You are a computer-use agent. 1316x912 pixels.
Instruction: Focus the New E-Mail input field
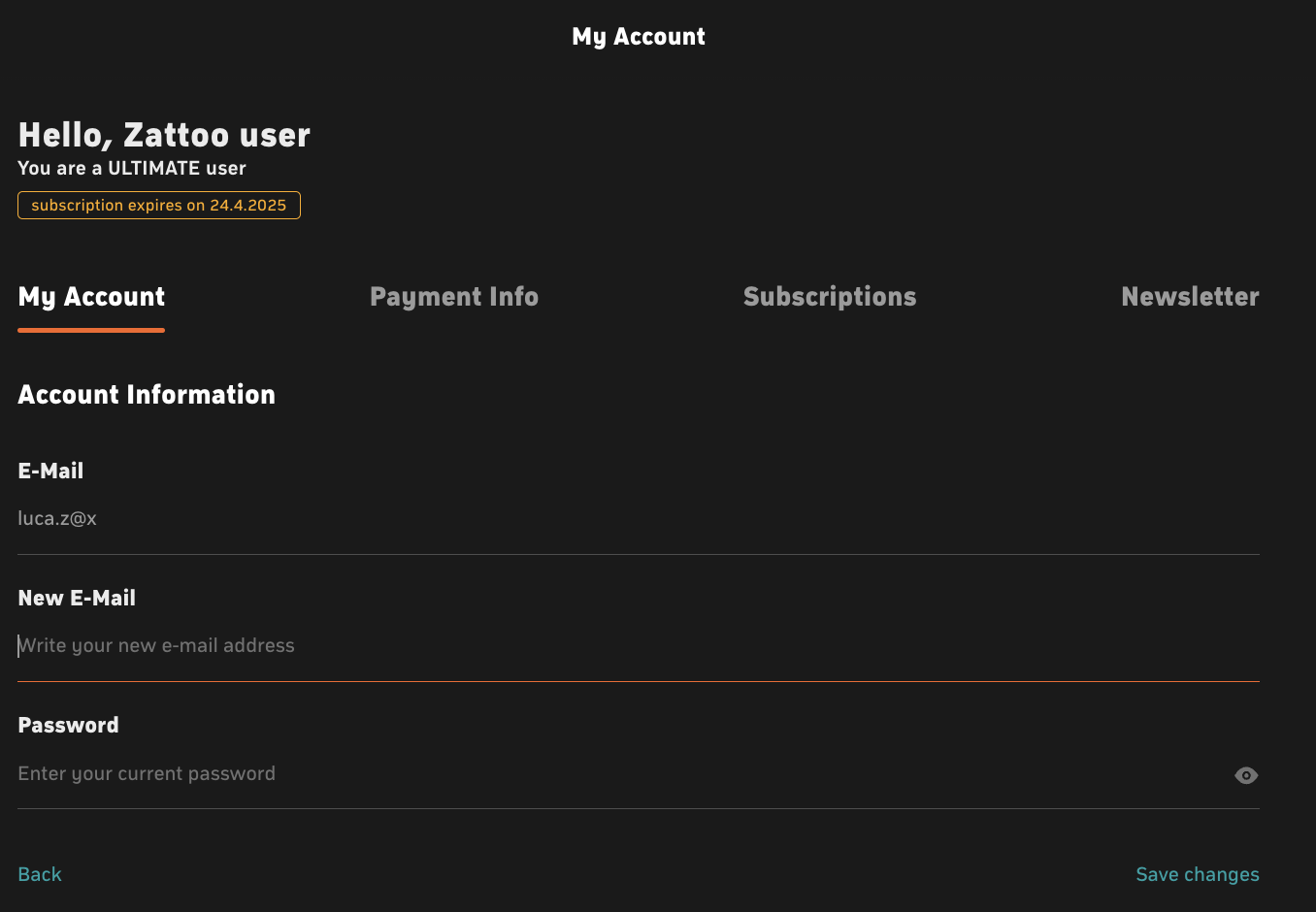639,645
